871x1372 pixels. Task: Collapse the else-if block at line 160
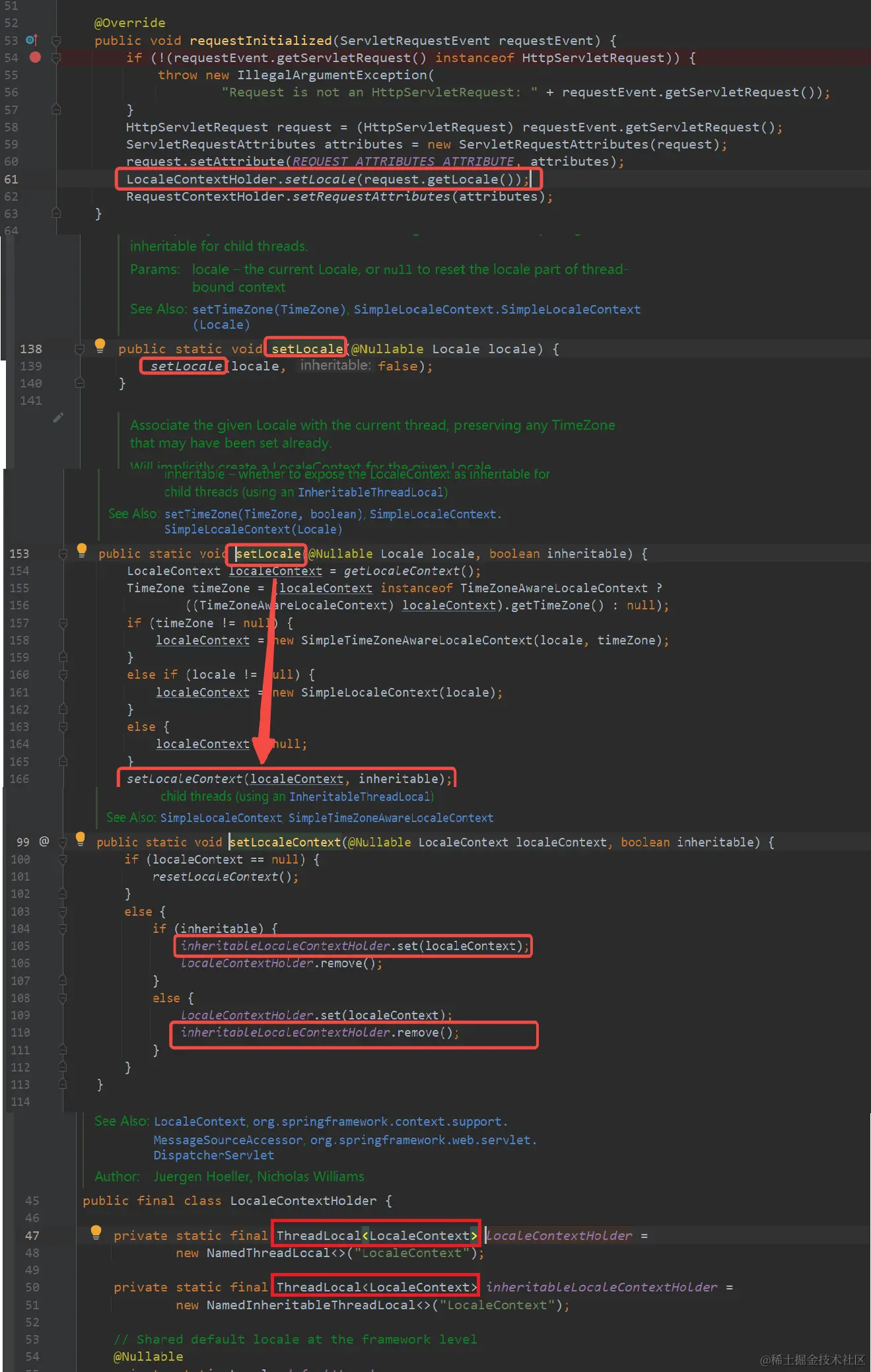(x=63, y=675)
